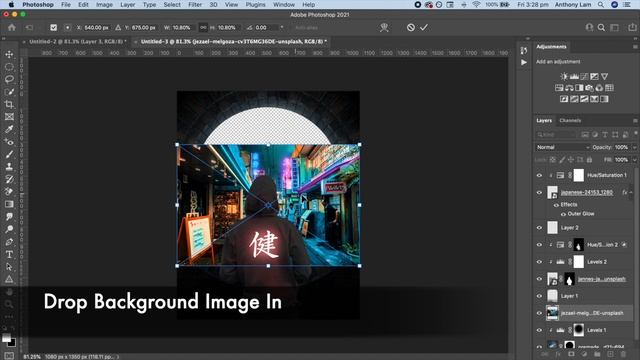Click the delete layer trash icon
The image size is (640, 360).
[x=623, y=354]
